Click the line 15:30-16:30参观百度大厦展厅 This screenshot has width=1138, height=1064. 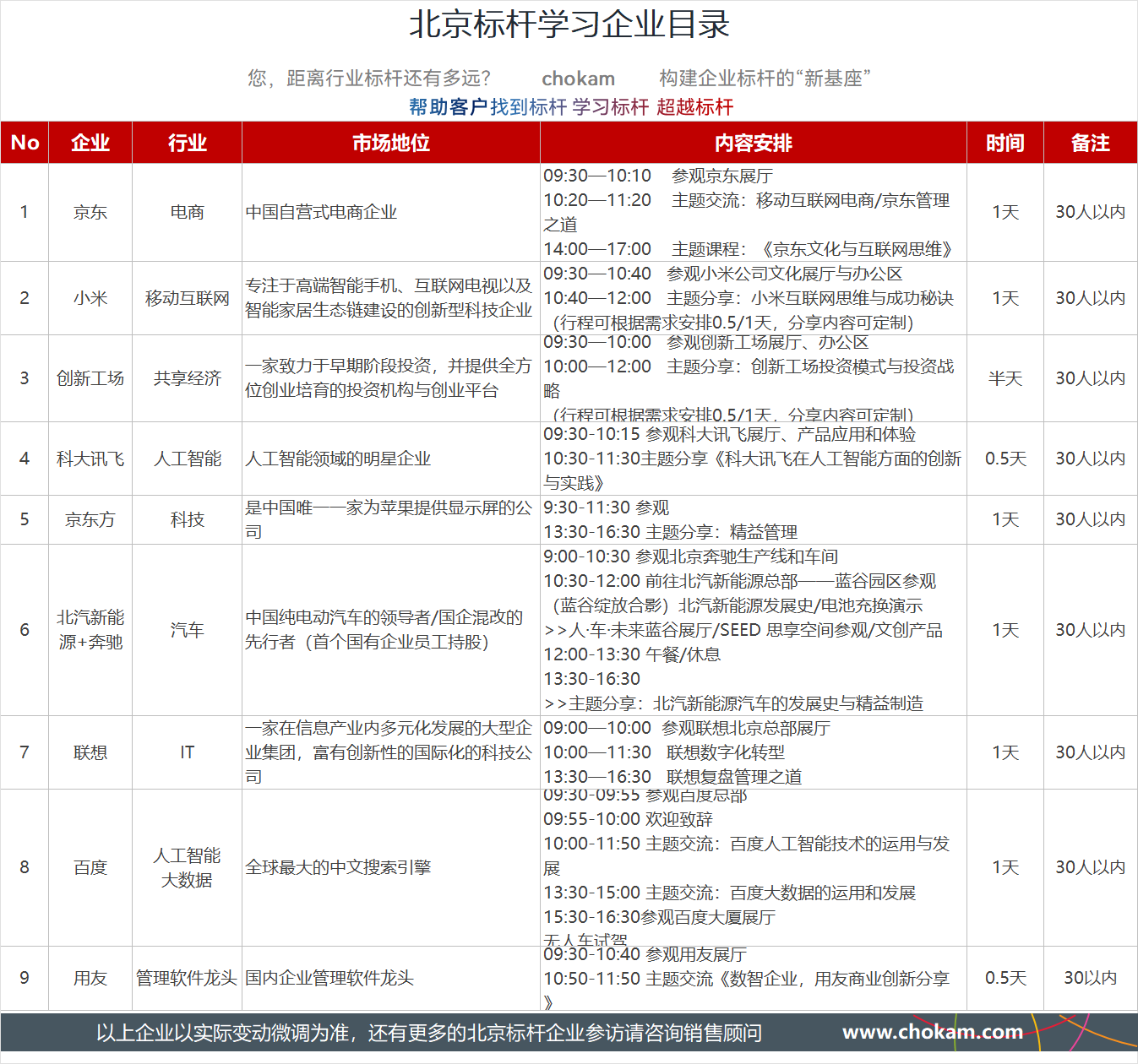659,917
